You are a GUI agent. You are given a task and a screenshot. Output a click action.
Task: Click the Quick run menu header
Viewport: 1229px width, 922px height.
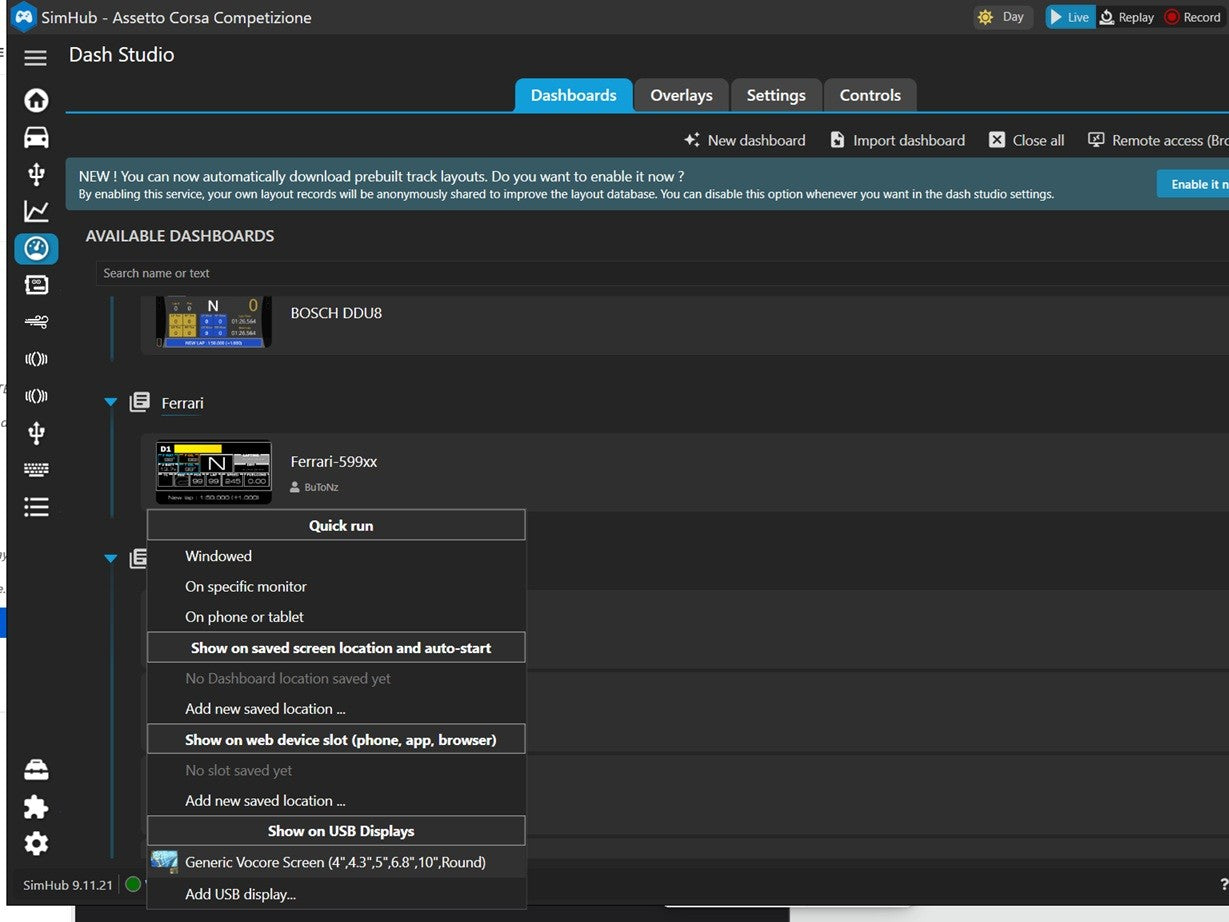(x=336, y=525)
